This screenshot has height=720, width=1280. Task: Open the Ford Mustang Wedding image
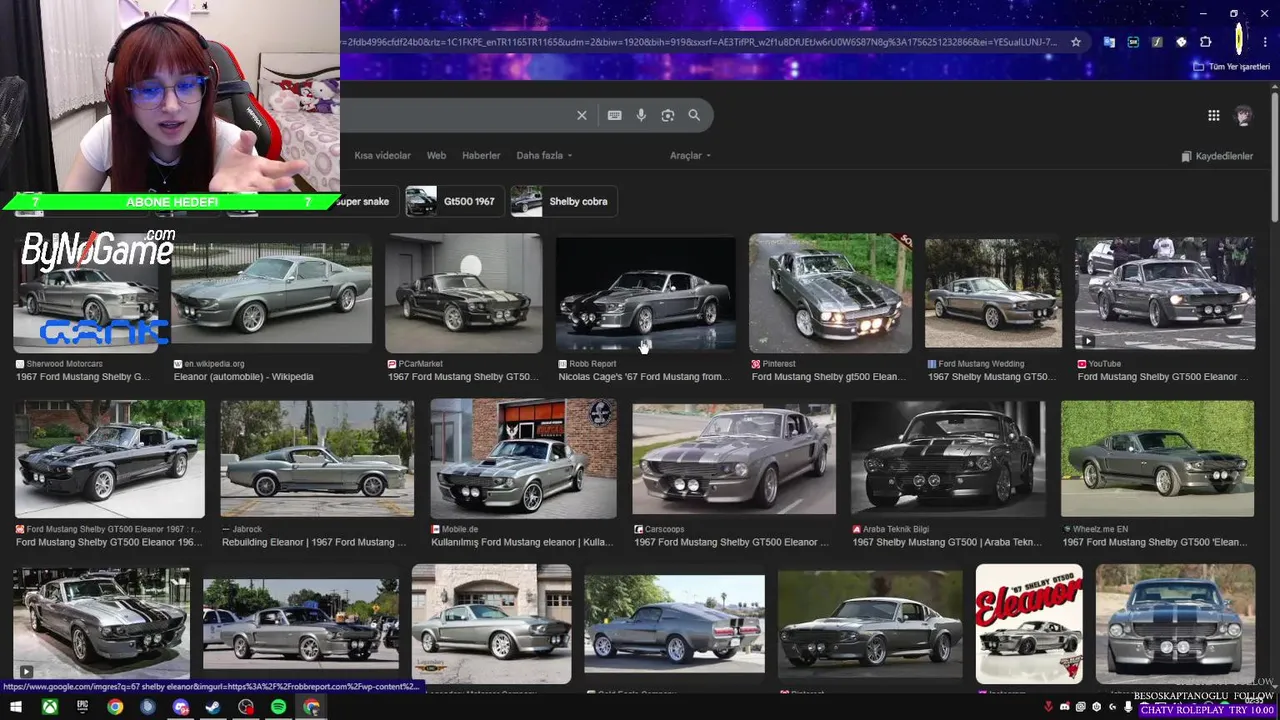993,293
